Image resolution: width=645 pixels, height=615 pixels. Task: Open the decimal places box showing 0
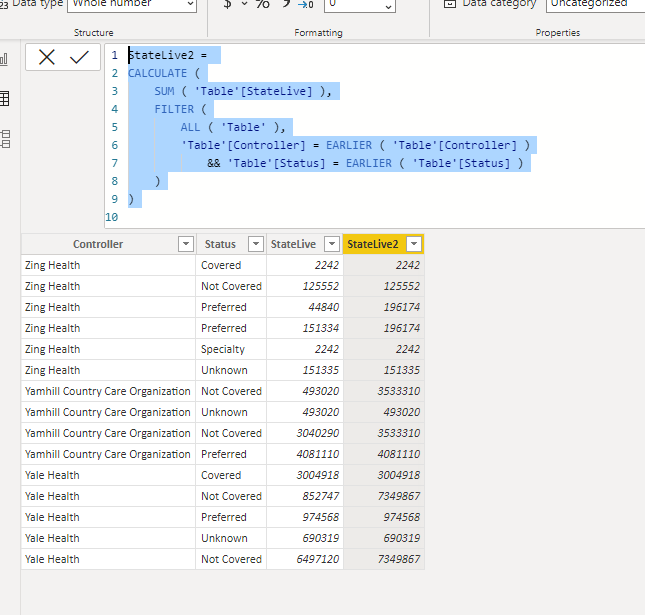360,4
